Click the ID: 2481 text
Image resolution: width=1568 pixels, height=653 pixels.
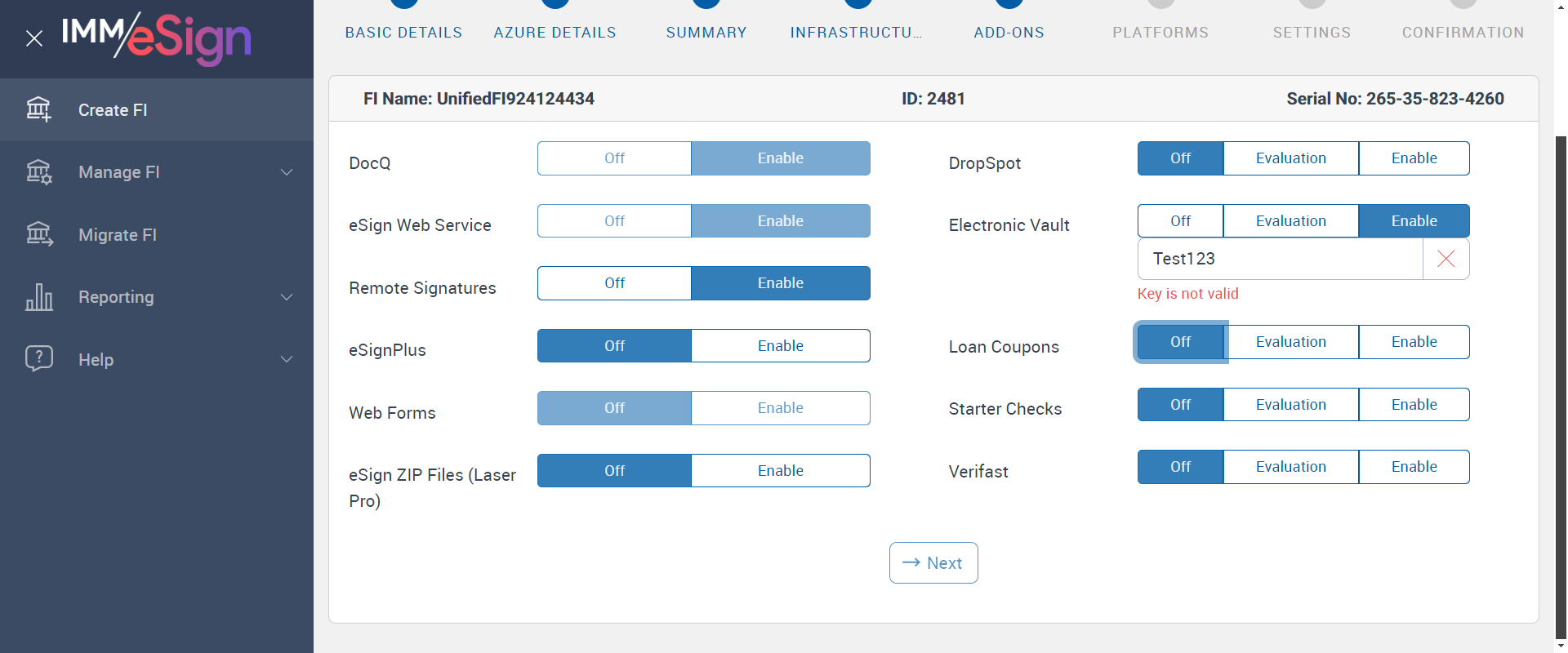933,99
